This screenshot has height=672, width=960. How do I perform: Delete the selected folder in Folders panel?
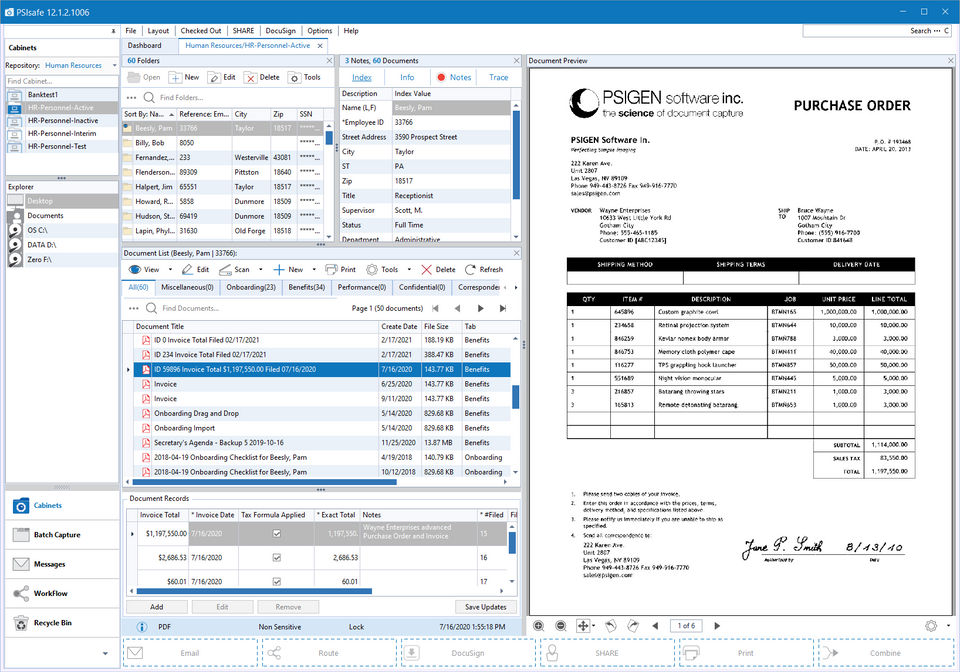coord(263,77)
